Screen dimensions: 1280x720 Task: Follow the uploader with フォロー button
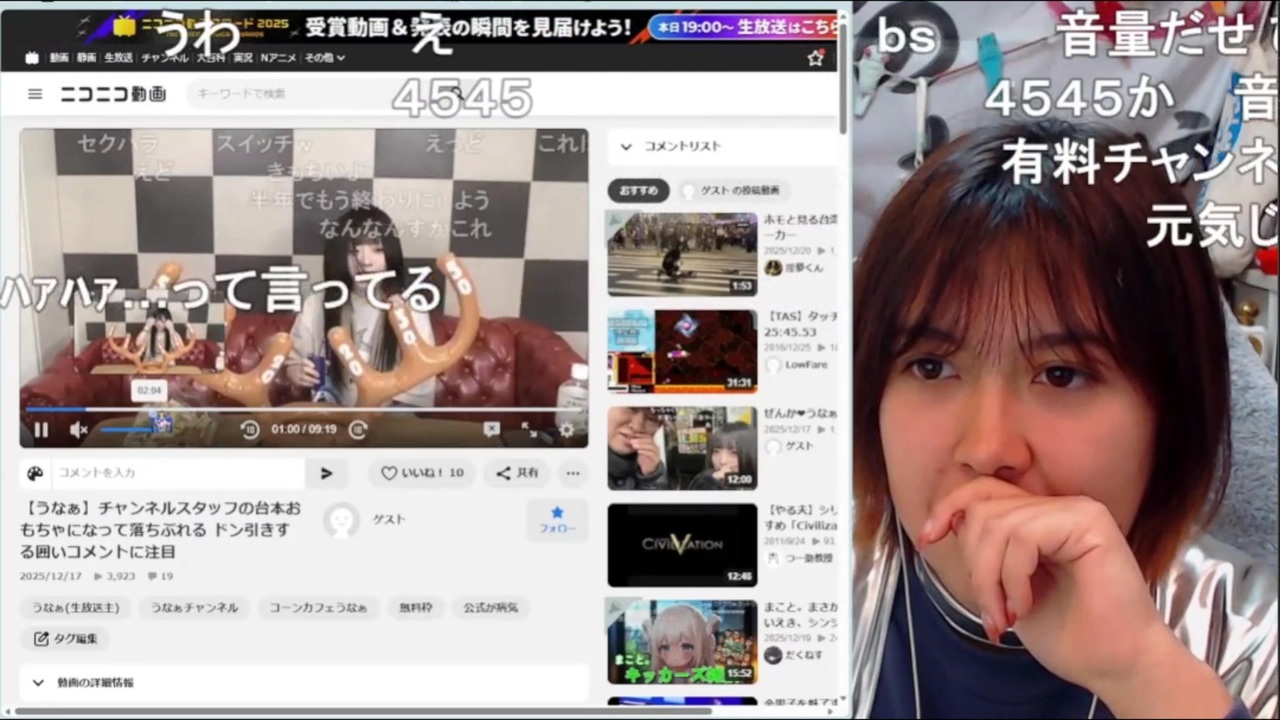pos(557,520)
